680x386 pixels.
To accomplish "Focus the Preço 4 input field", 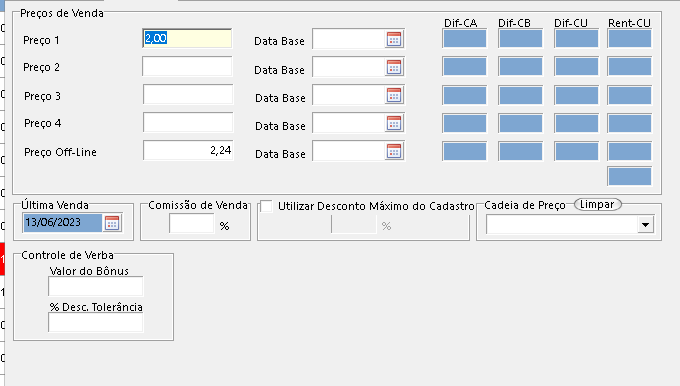I will pos(188,123).
